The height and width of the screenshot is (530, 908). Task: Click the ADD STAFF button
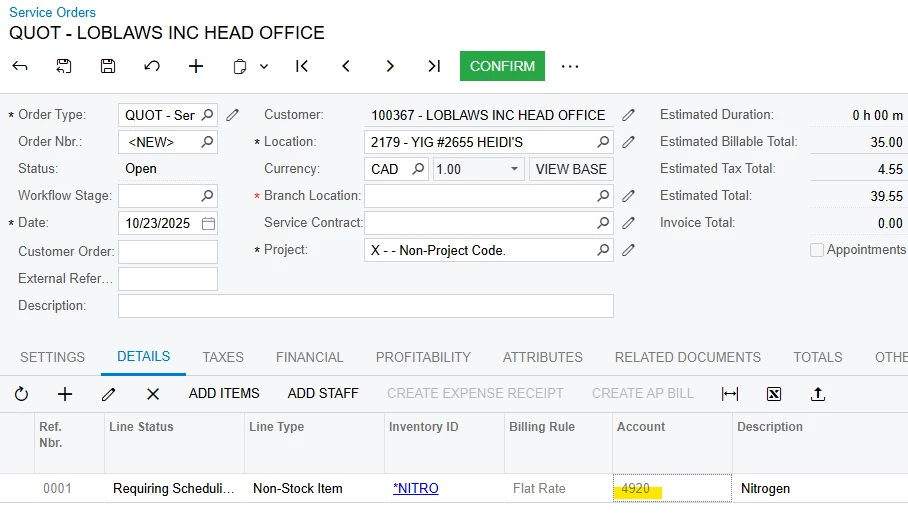323,393
